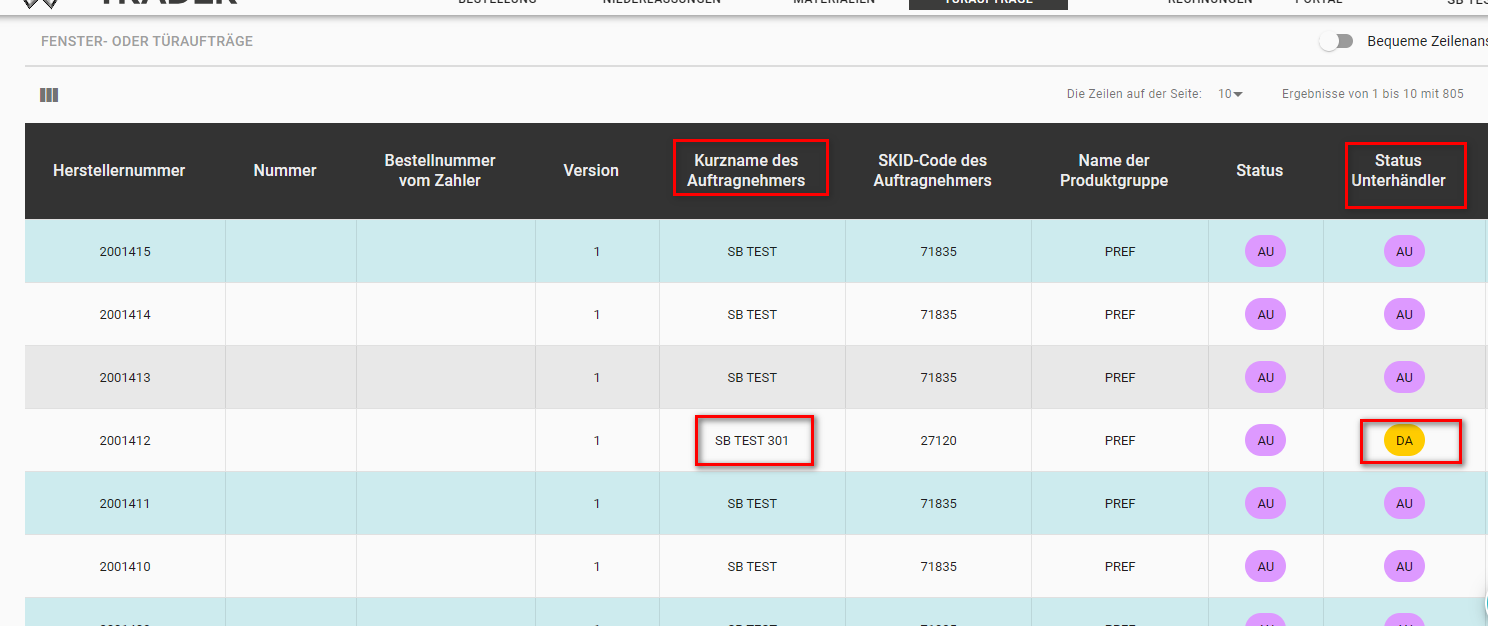Image resolution: width=1488 pixels, height=626 pixels.
Task: Click Status AU badge for order 2001415
Action: pos(1265,252)
